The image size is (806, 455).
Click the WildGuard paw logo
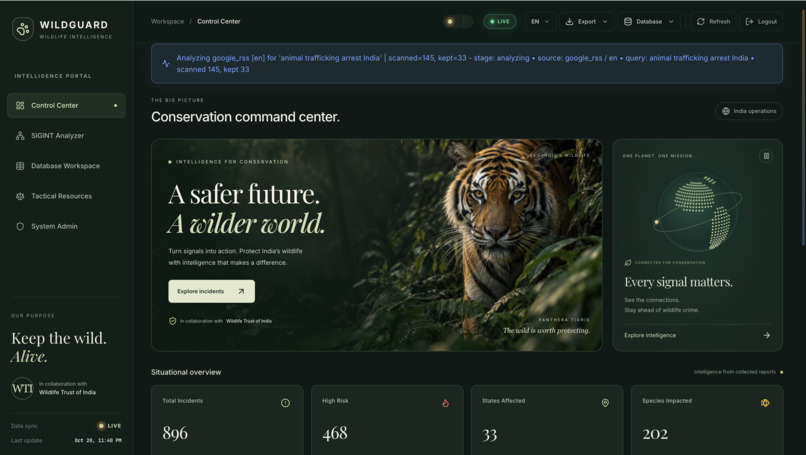(x=23, y=29)
